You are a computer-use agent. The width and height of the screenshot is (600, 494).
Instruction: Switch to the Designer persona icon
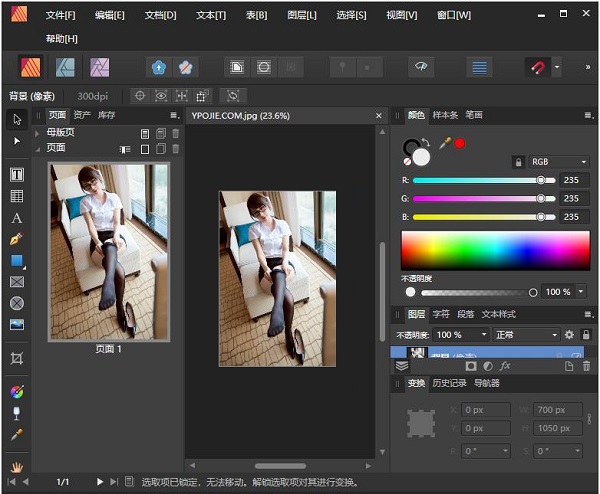coord(65,67)
